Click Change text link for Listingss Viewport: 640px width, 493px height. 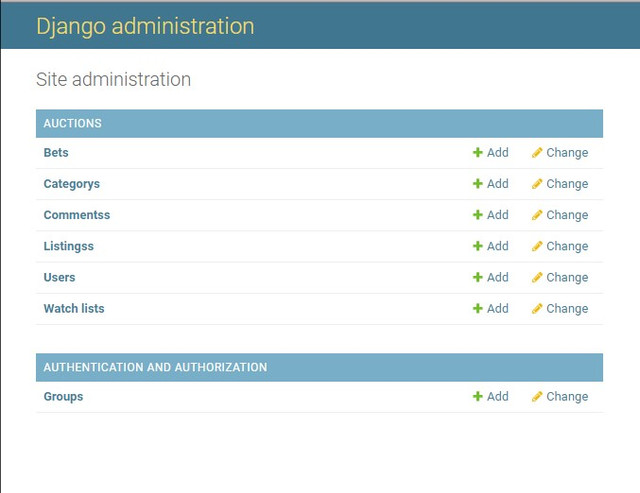point(567,246)
